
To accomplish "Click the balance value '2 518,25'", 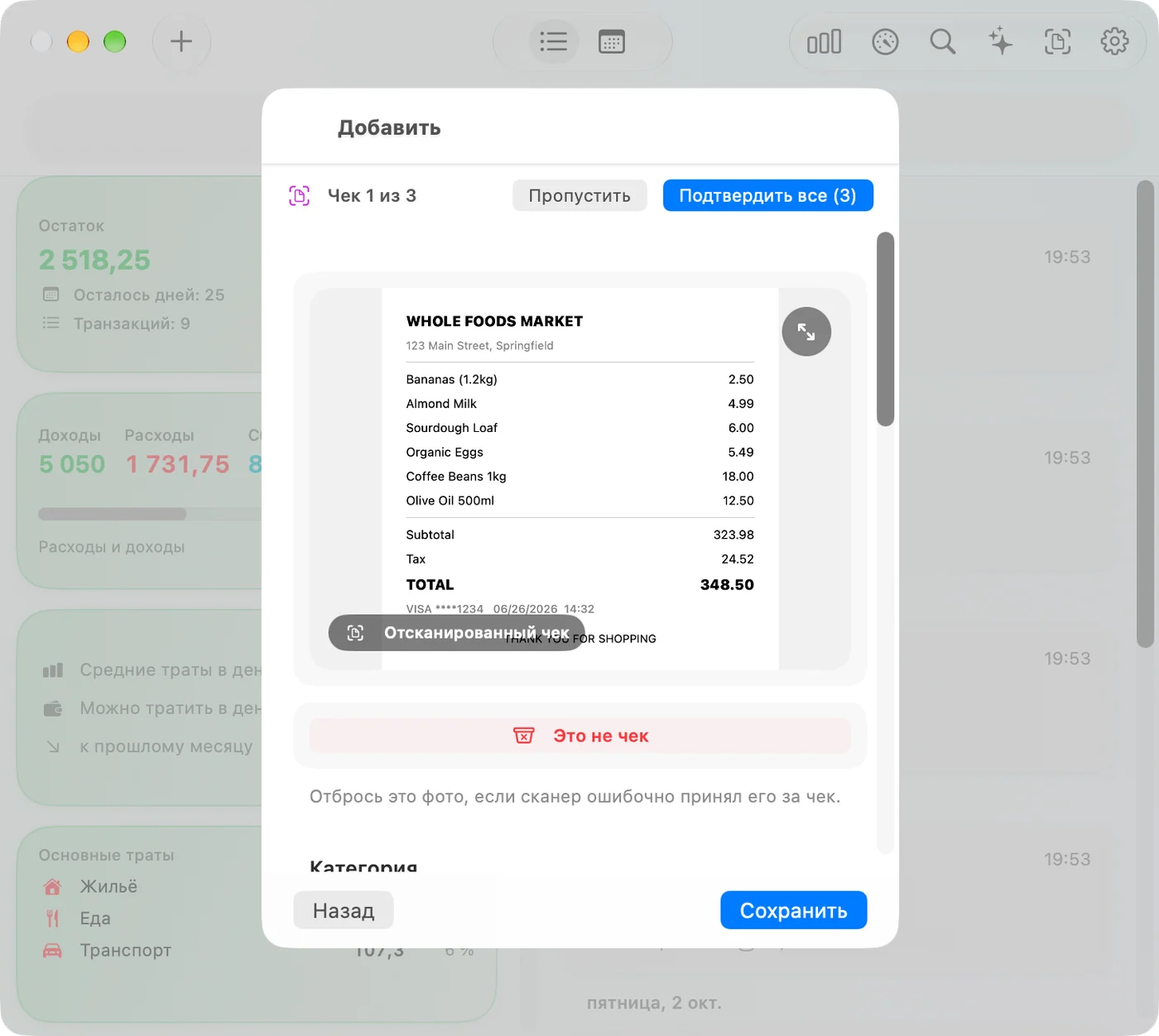I will pyautogui.click(x=94, y=261).
